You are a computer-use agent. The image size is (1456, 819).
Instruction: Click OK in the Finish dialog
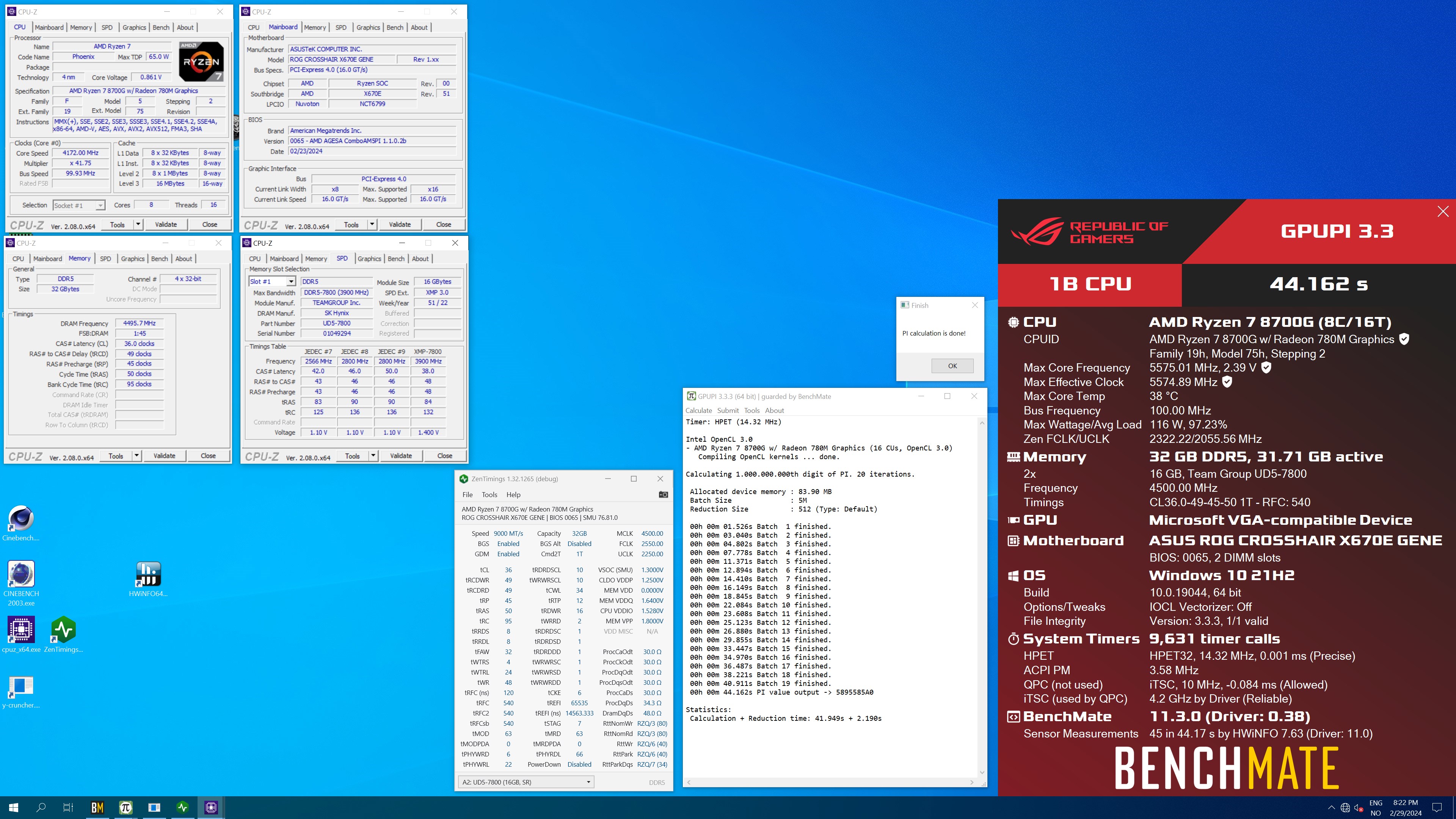point(952,366)
